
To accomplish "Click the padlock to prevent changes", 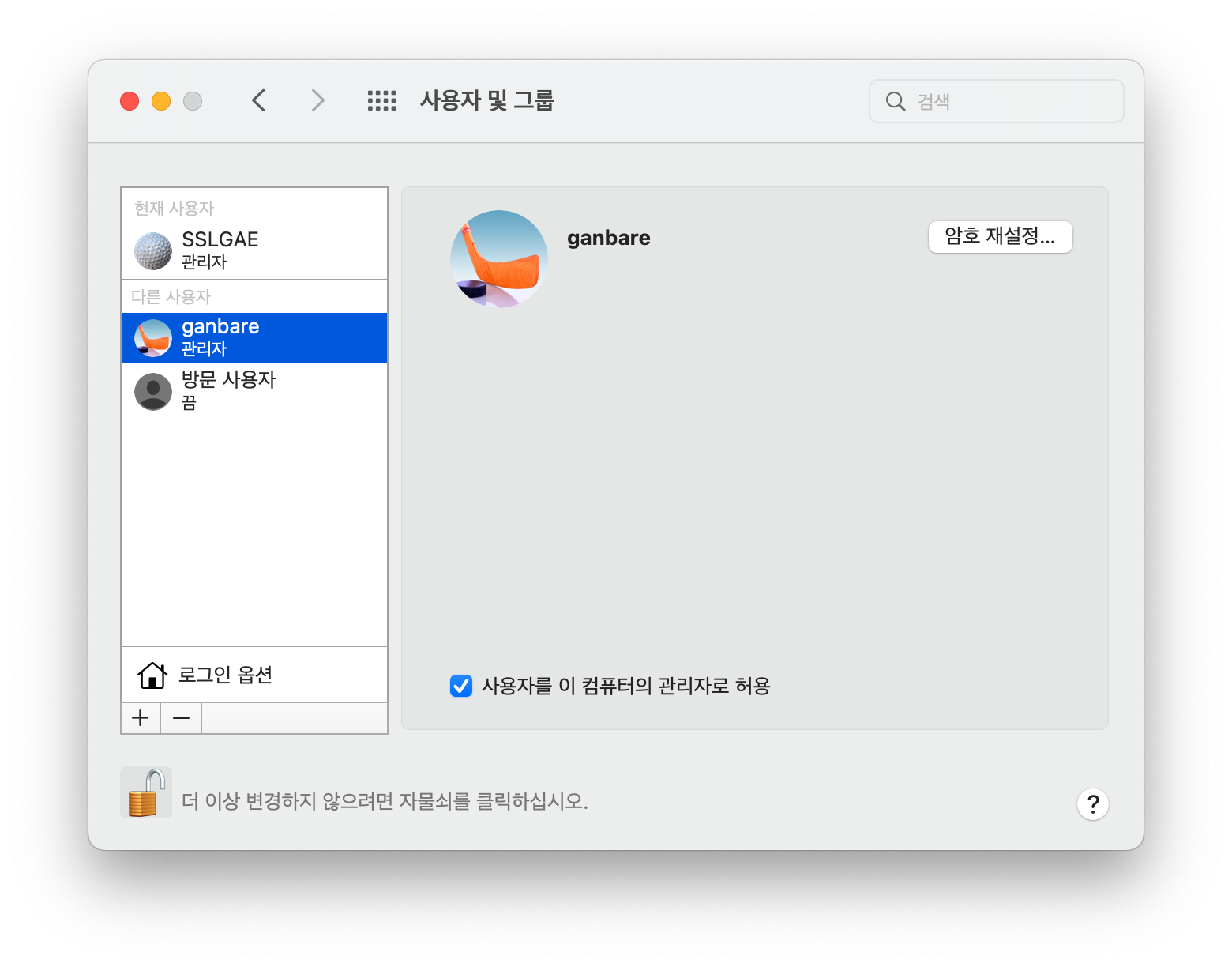I will [x=146, y=792].
